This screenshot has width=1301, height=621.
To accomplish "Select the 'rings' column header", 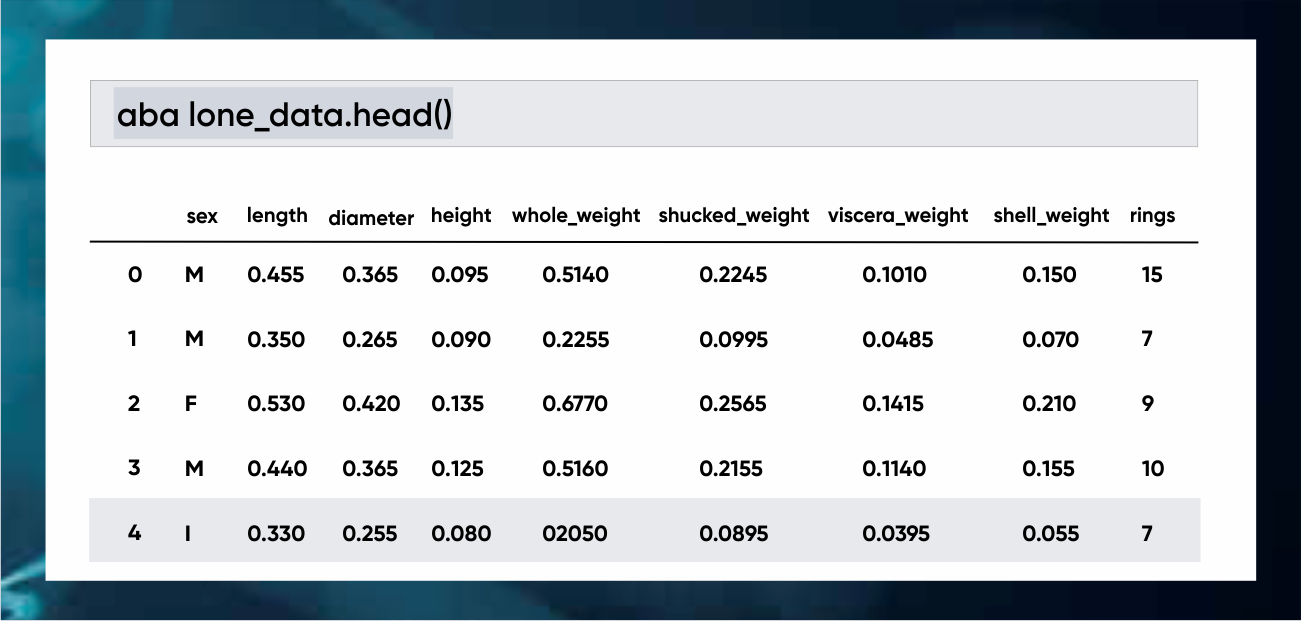I will 1152,216.
